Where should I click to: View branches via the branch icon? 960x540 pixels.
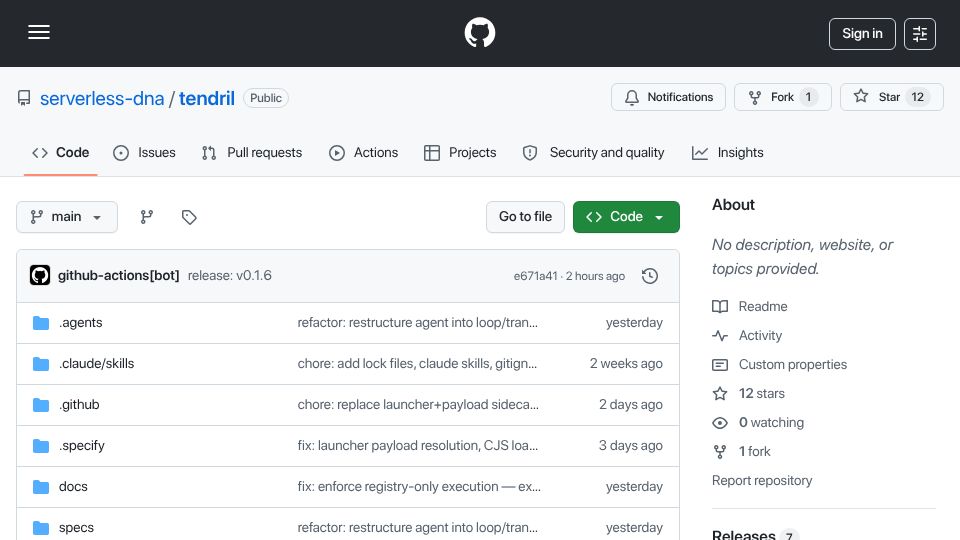(146, 217)
